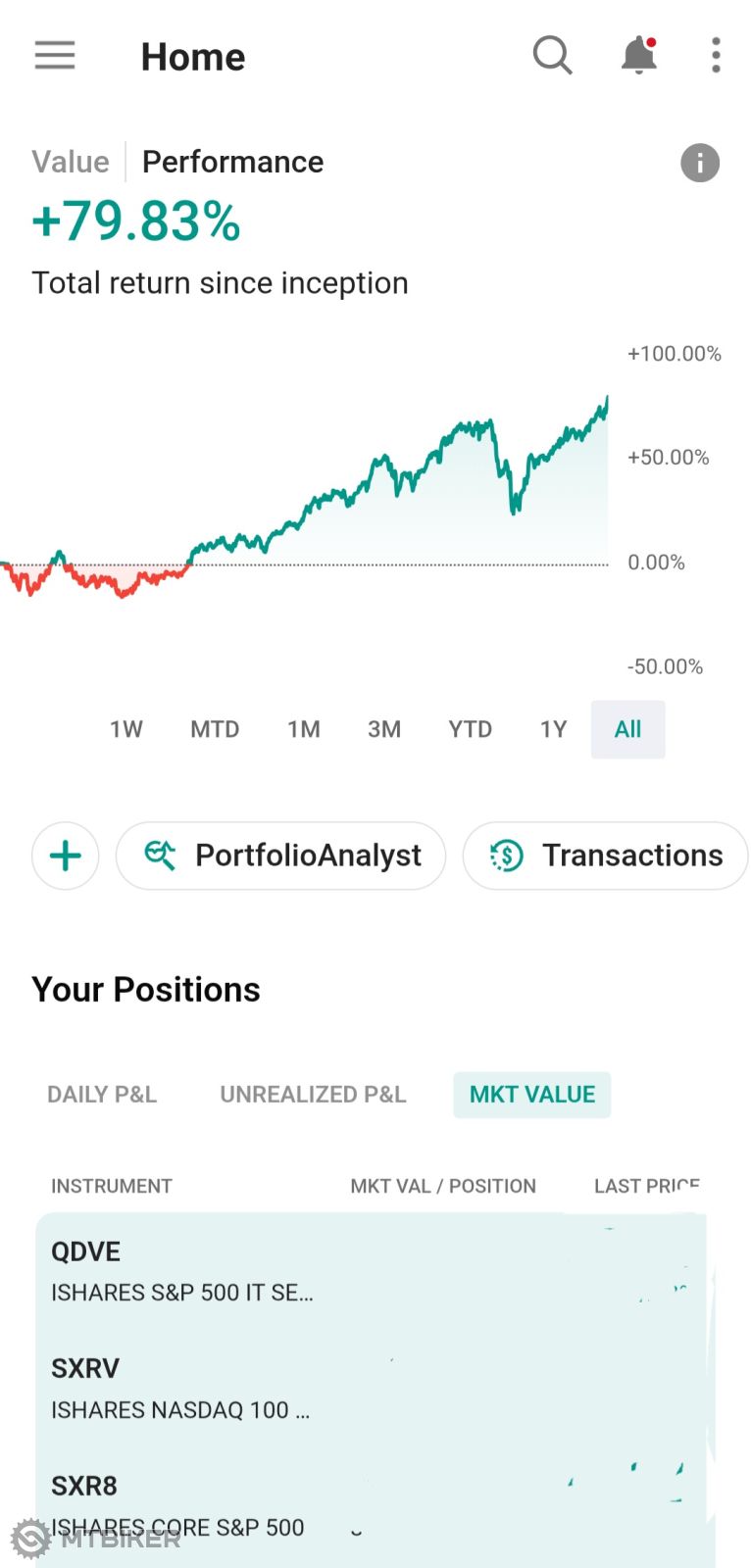Tap the search magnifier icon
The height and width of the screenshot is (1568, 751).
(552, 56)
